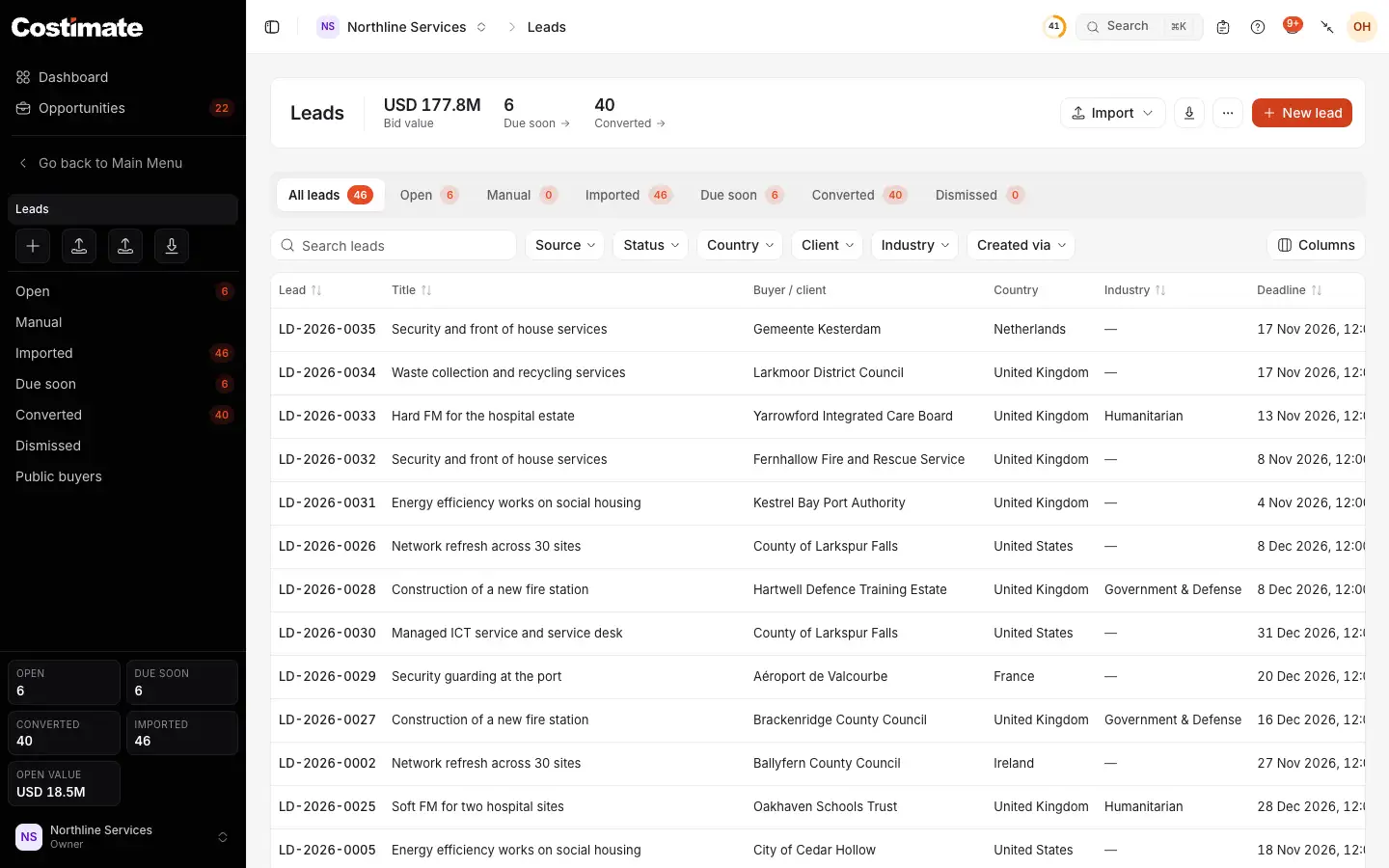Open the Status filter dropdown

click(651, 245)
